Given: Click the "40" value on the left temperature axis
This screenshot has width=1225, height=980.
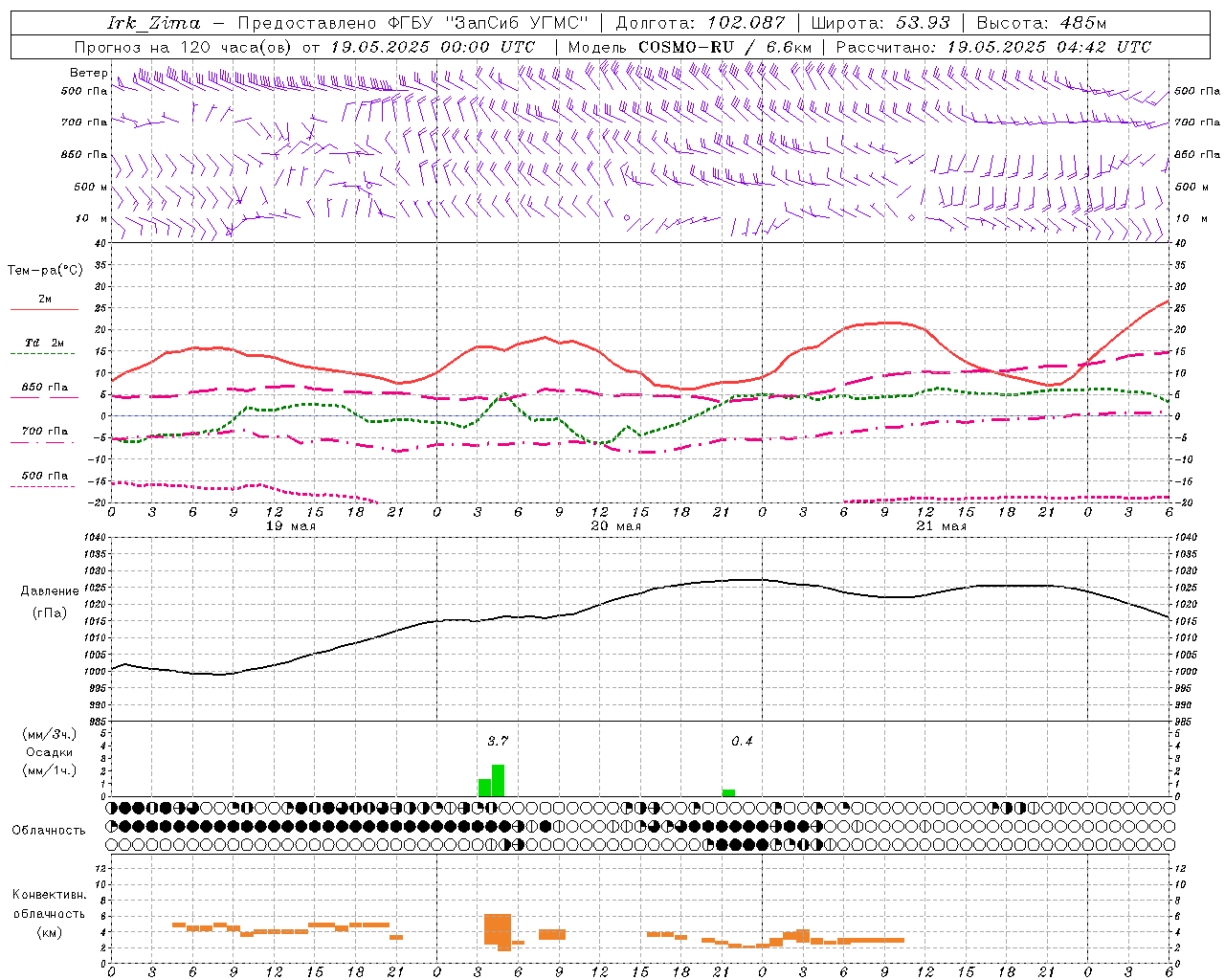Looking at the screenshot, I should [99, 243].
